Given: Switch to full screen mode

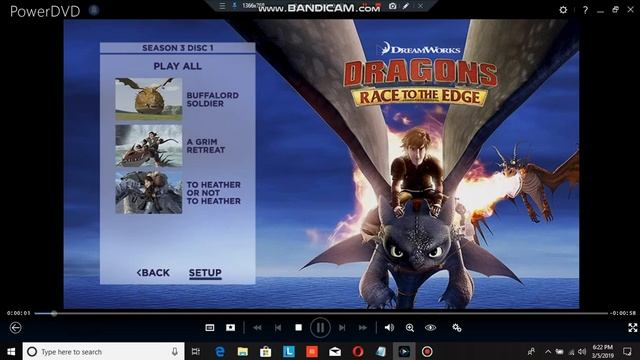Looking at the screenshot, I should [x=633, y=327].
